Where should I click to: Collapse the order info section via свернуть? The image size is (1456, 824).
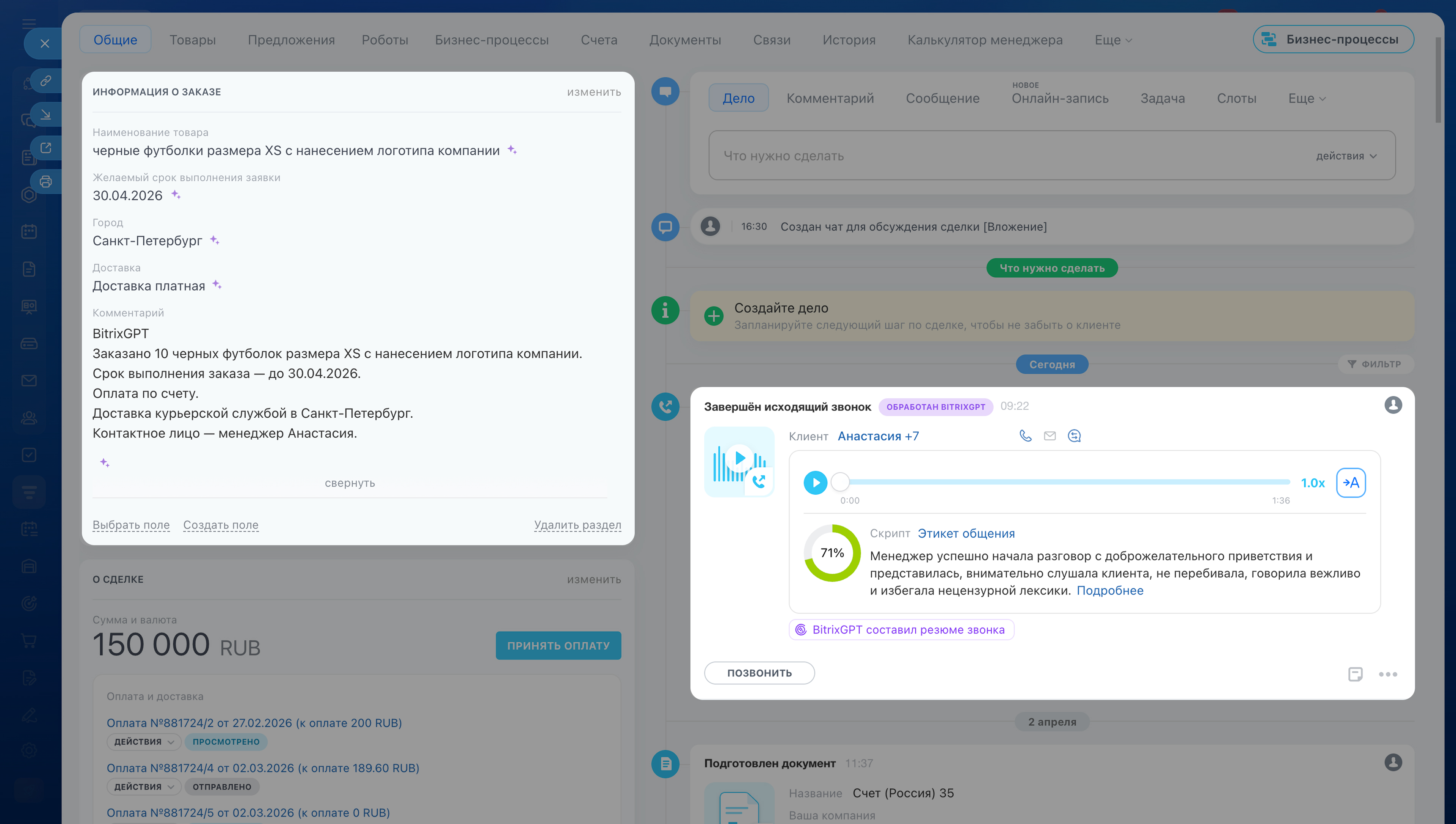click(350, 483)
